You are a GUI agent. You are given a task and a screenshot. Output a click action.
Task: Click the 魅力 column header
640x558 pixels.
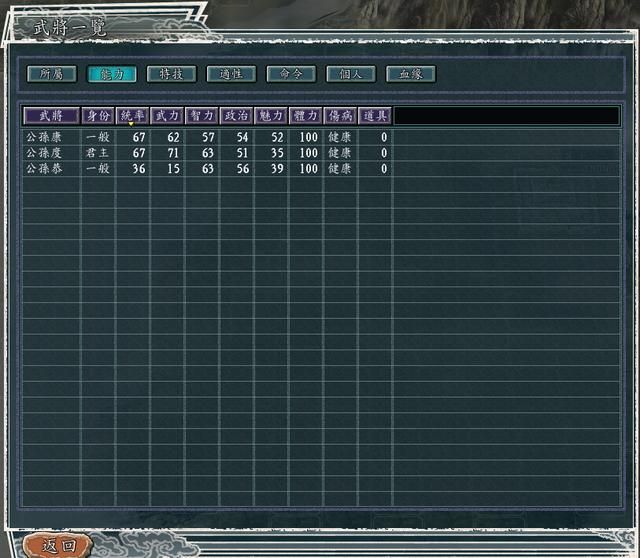(x=271, y=116)
